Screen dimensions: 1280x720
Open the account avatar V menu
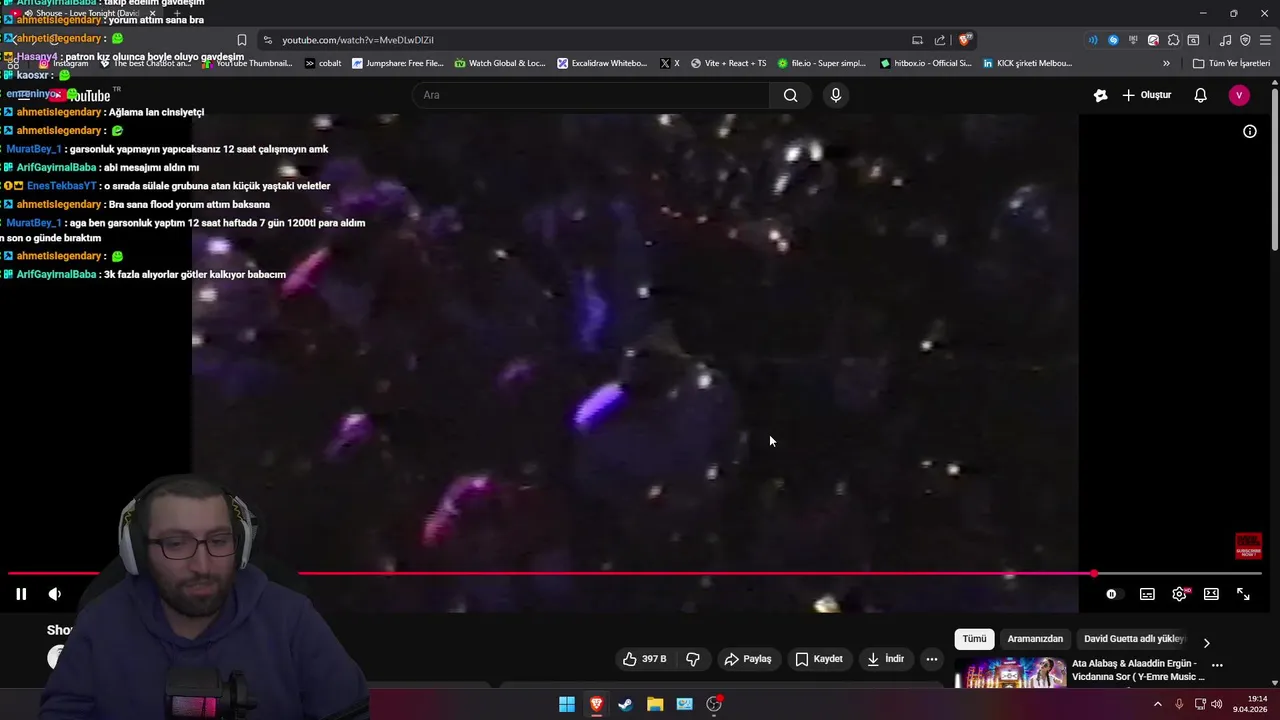1239,95
